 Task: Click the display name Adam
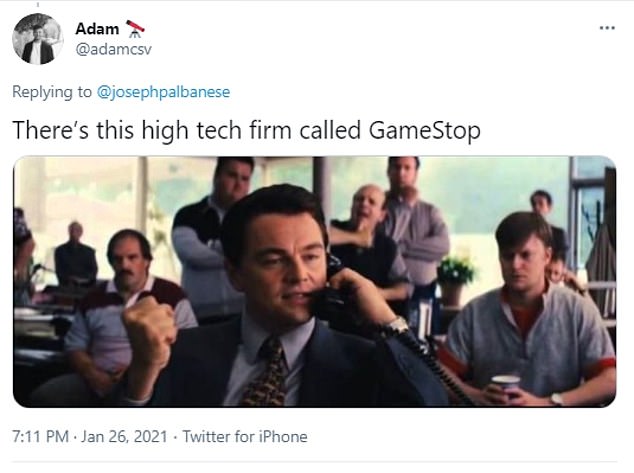pyautogui.click(x=97, y=29)
